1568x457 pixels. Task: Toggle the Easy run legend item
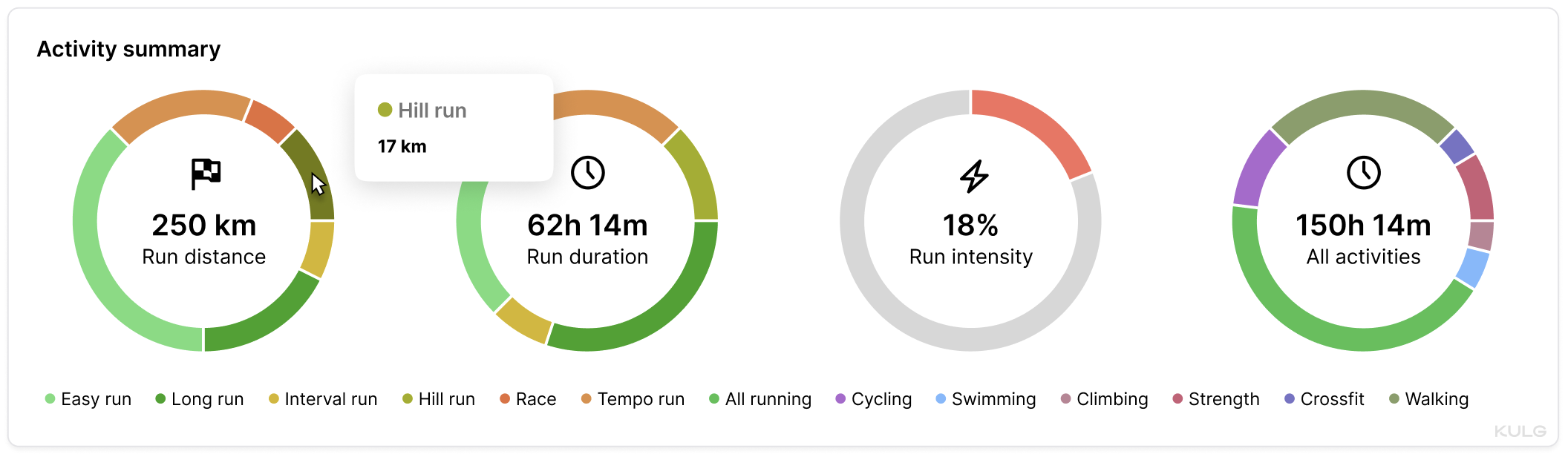tap(88, 399)
